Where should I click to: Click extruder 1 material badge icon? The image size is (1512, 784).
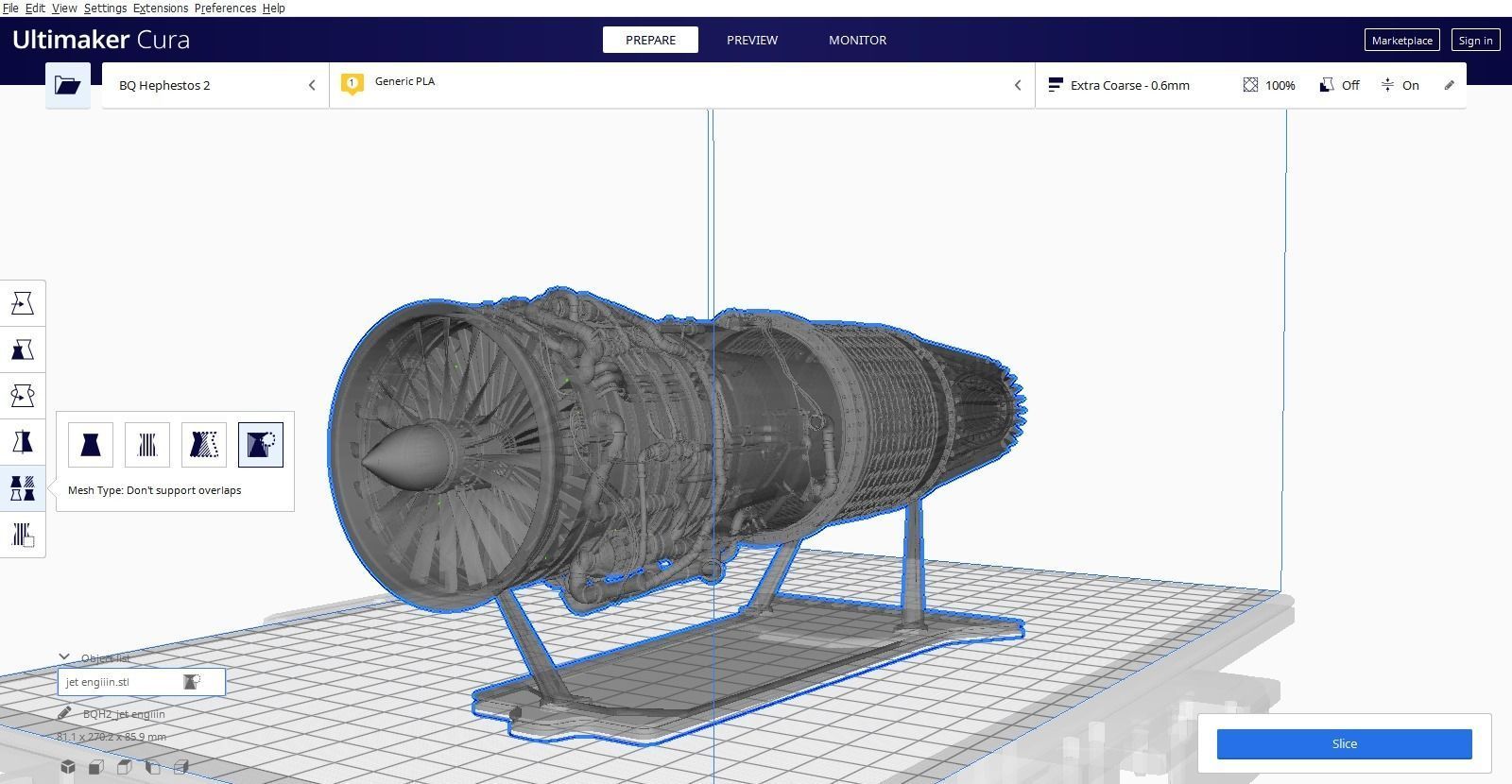[352, 84]
